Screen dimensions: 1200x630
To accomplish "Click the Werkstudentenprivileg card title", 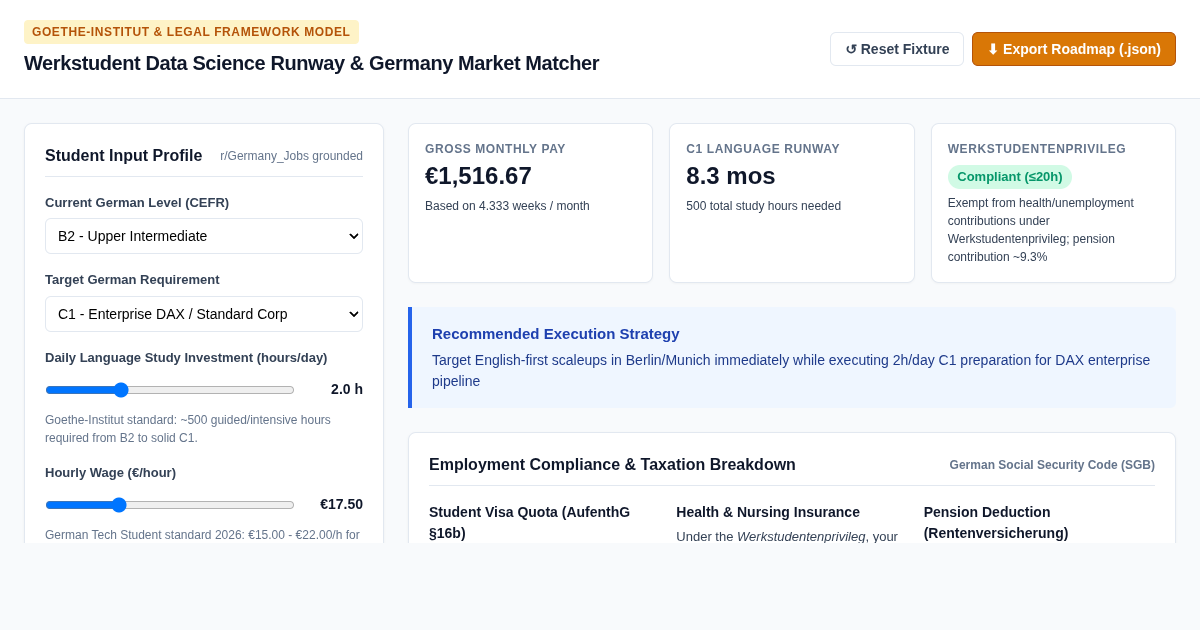I will click(1037, 149).
